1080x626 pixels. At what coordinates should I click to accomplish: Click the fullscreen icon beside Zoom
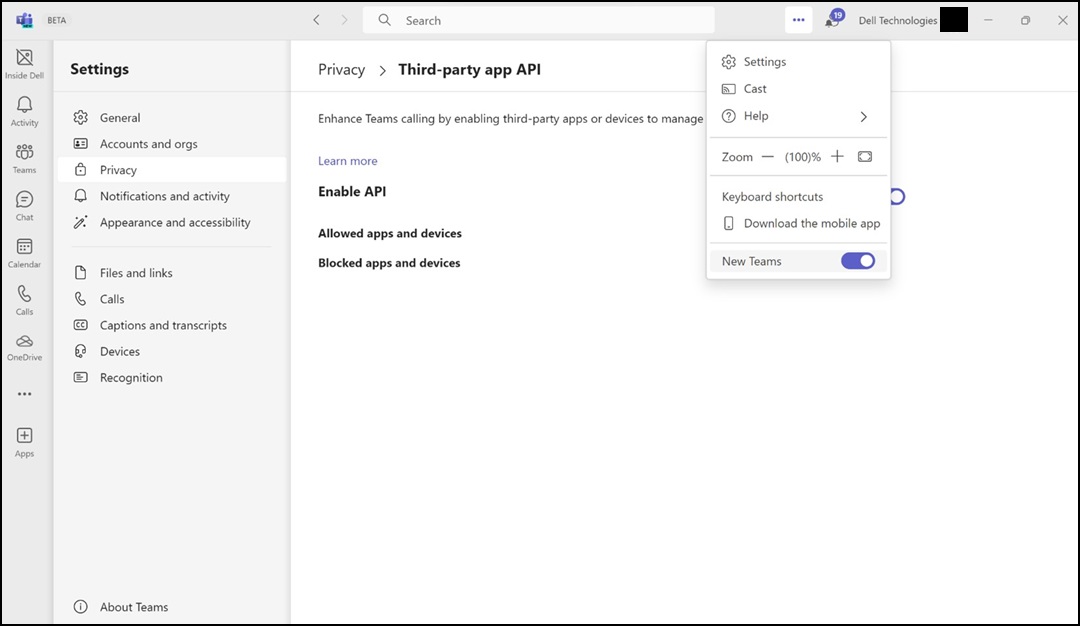point(864,156)
